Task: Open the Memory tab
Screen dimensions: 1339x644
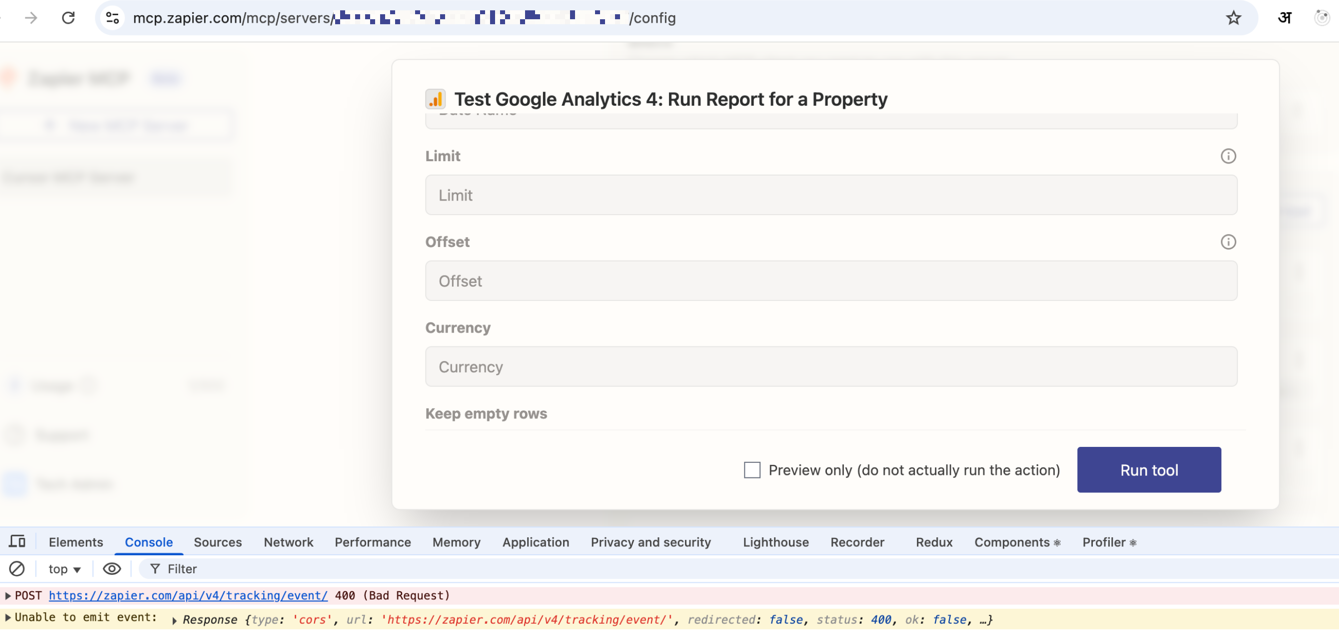Action: pos(456,542)
